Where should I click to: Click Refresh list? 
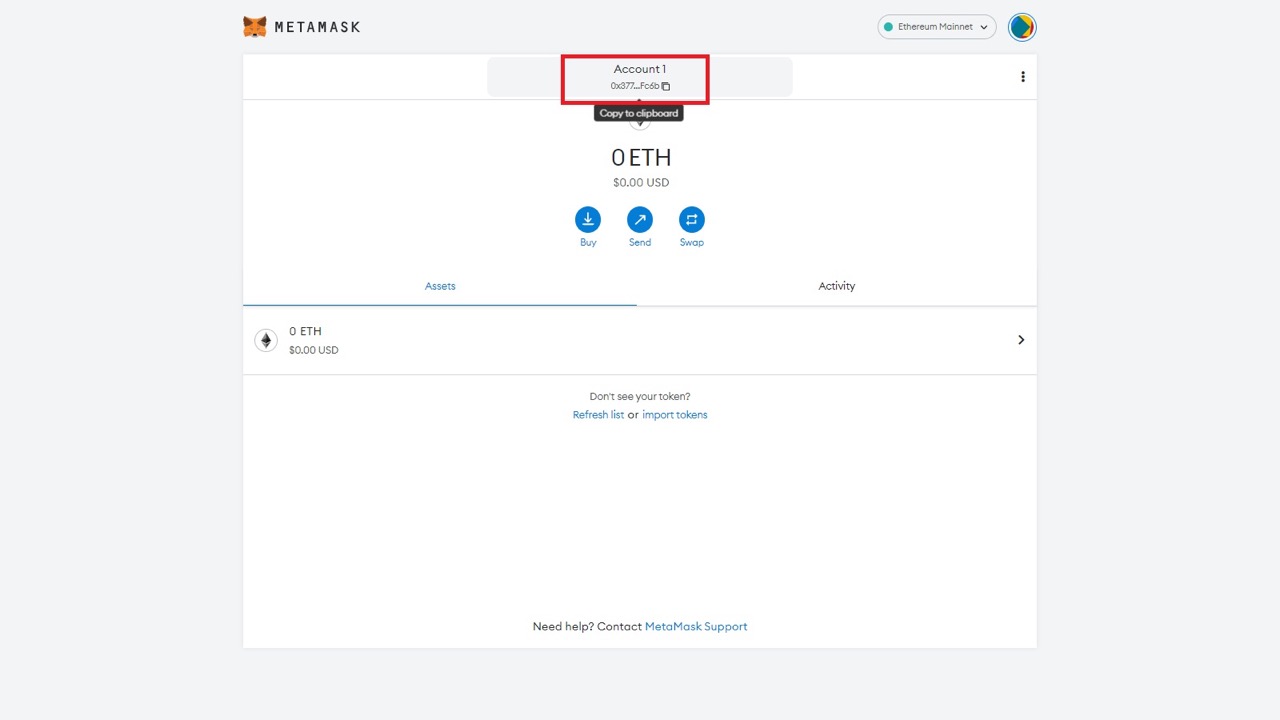(x=598, y=414)
